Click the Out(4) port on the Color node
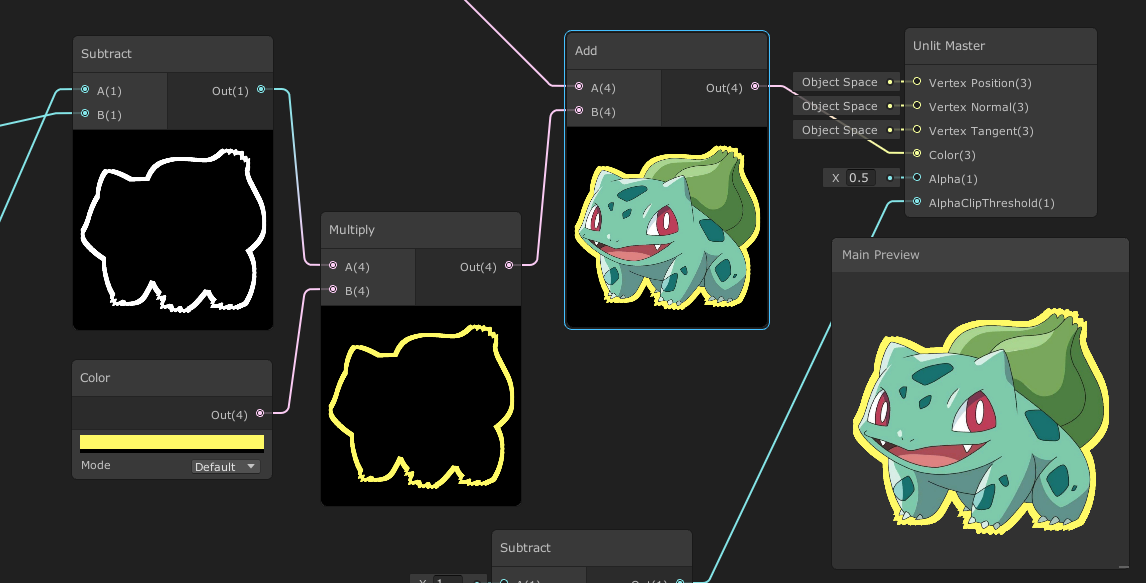Screen dimensions: 1146x583 pyautogui.click(x=260, y=413)
